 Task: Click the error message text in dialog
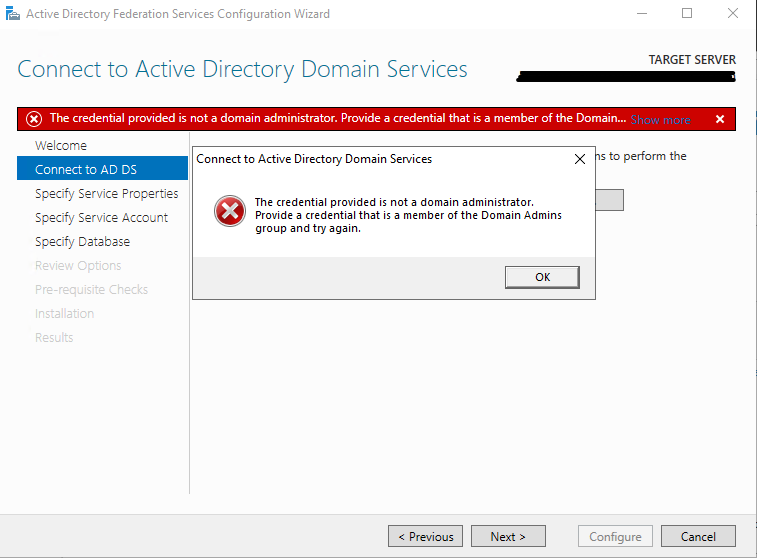[x=408, y=215]
